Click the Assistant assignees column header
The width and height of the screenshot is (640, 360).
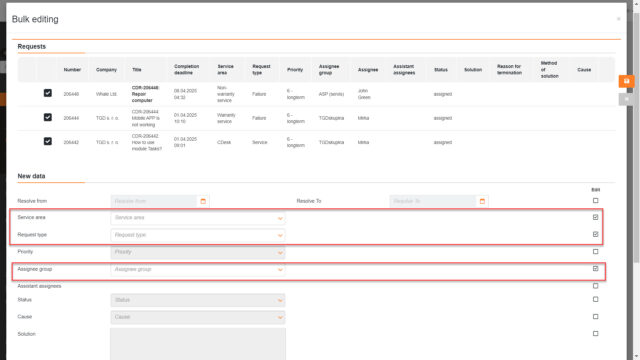coord(404,69)
